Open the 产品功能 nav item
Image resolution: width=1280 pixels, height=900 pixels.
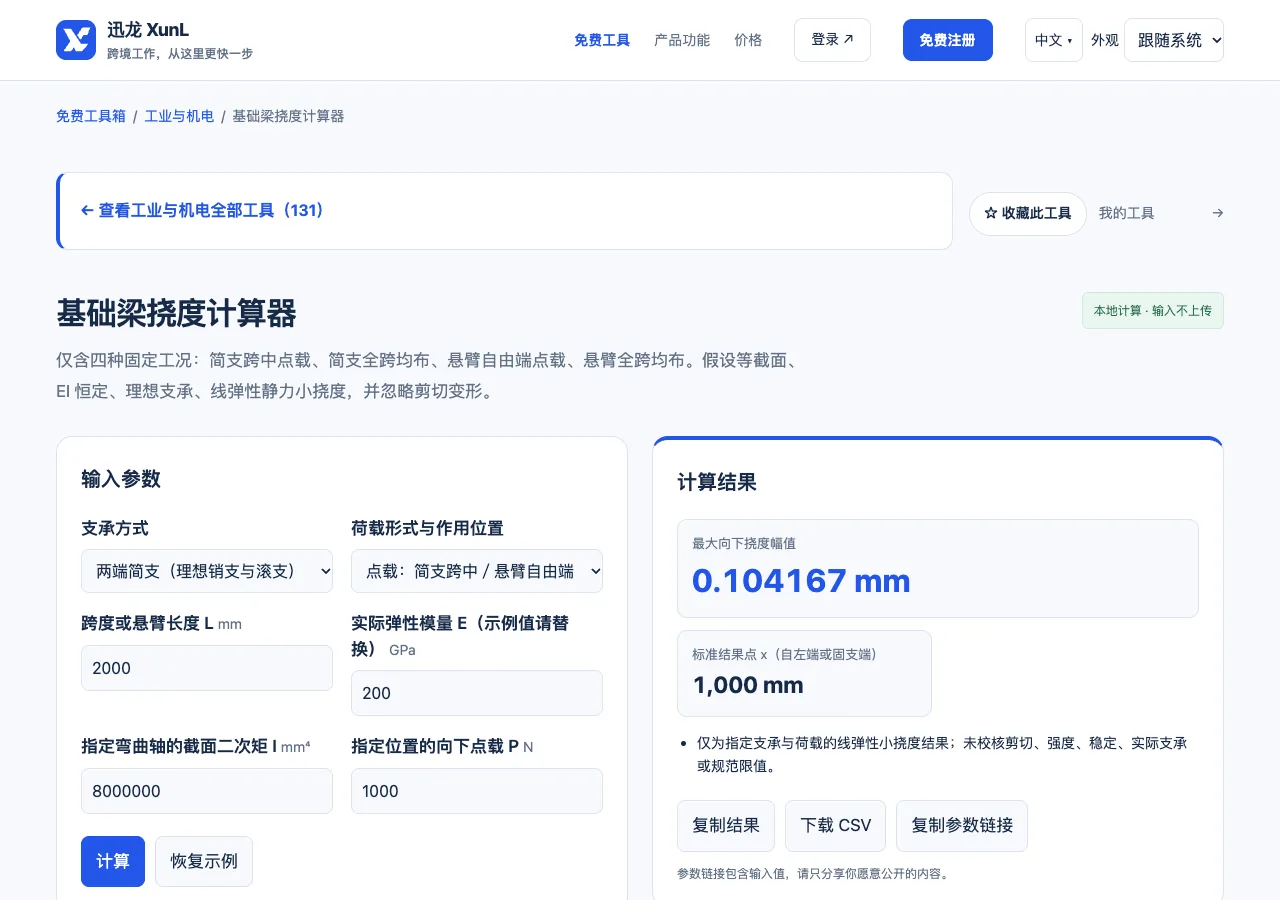(x=682, y=40)
